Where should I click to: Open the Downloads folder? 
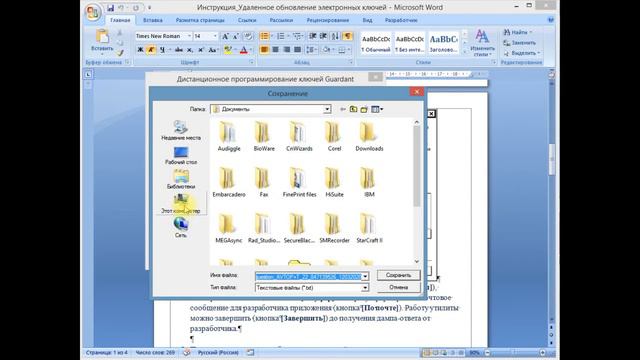pos(369,137)
